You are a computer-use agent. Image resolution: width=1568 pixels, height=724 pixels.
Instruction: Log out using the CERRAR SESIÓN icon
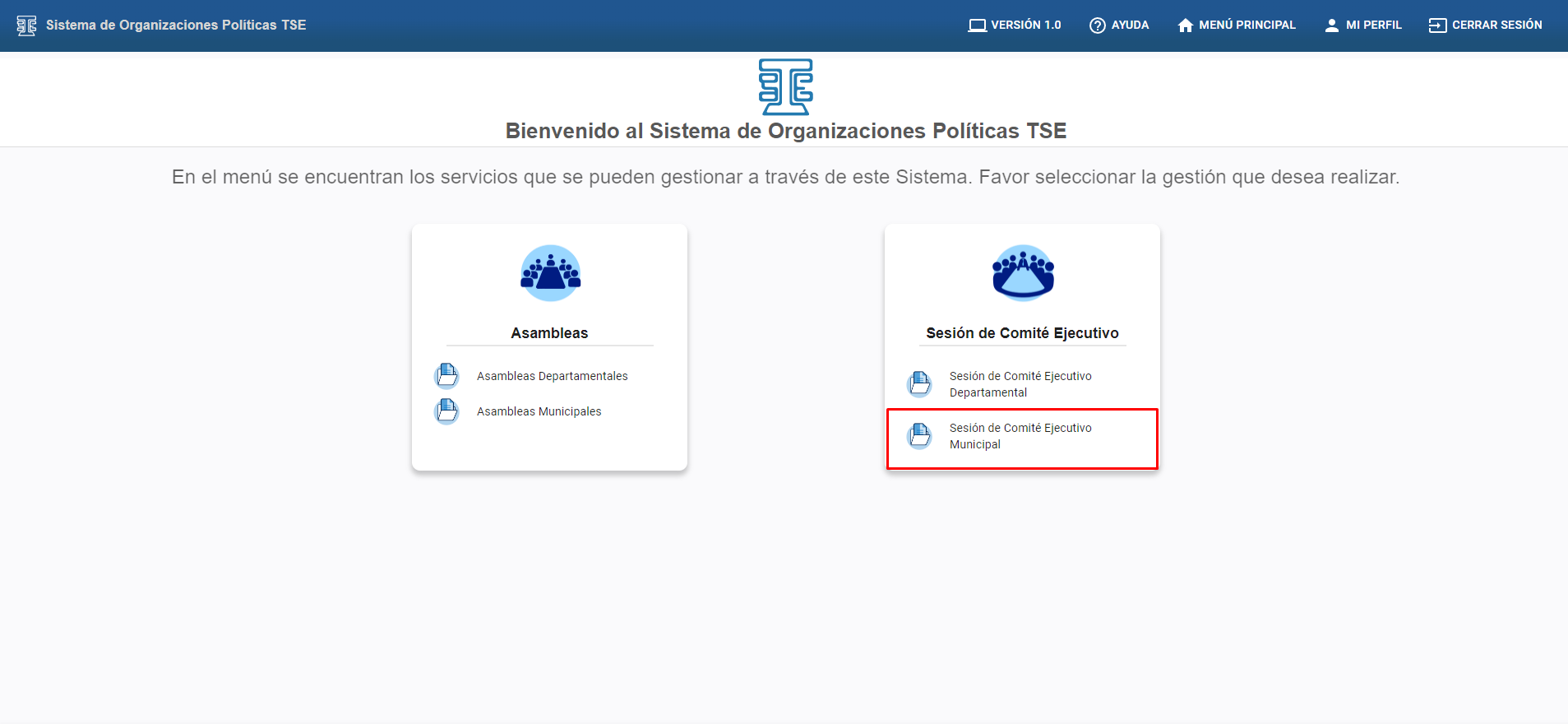(x=1437, y=26)
